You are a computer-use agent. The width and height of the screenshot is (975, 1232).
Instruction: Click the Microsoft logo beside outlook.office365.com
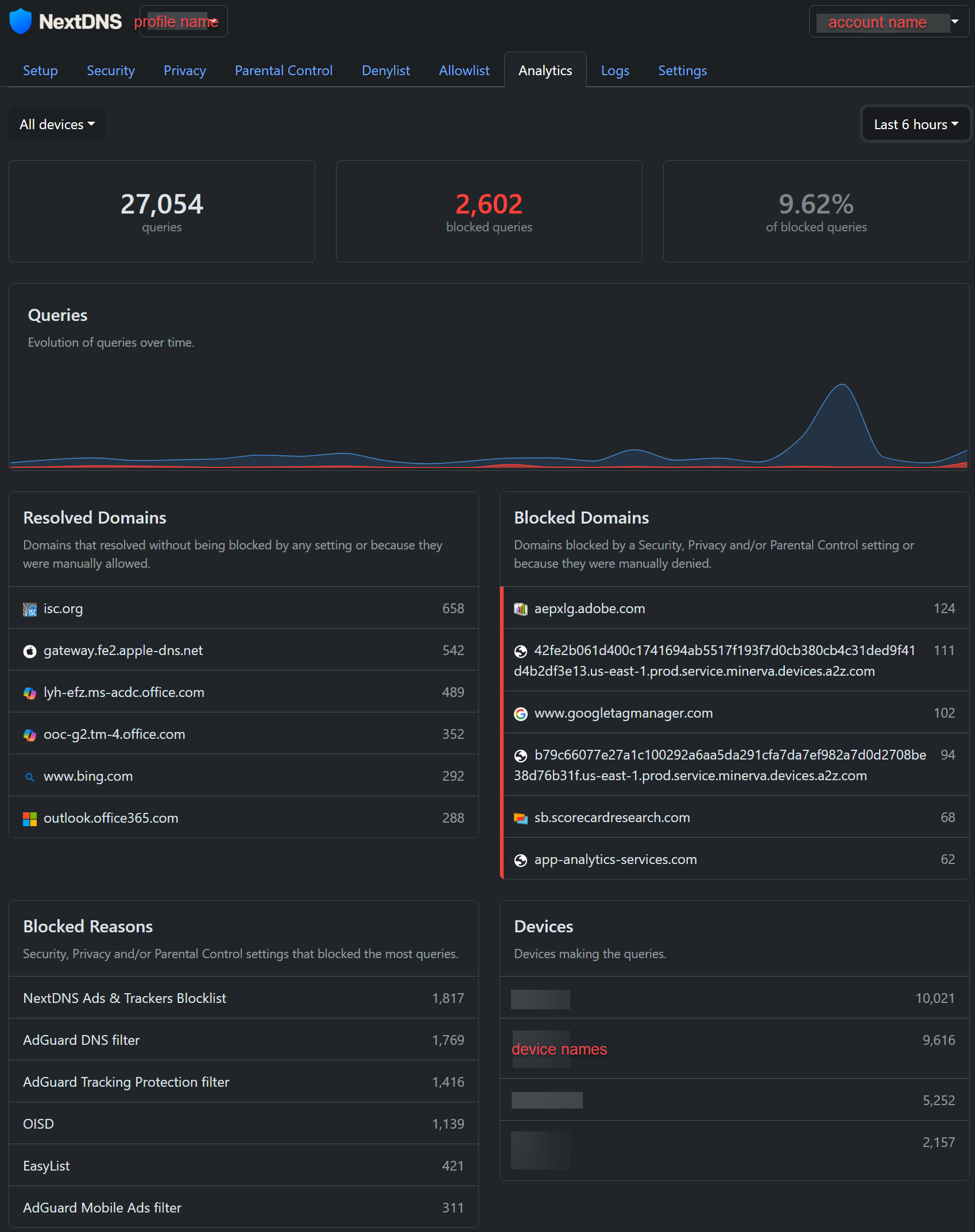(x=30, y=819)
